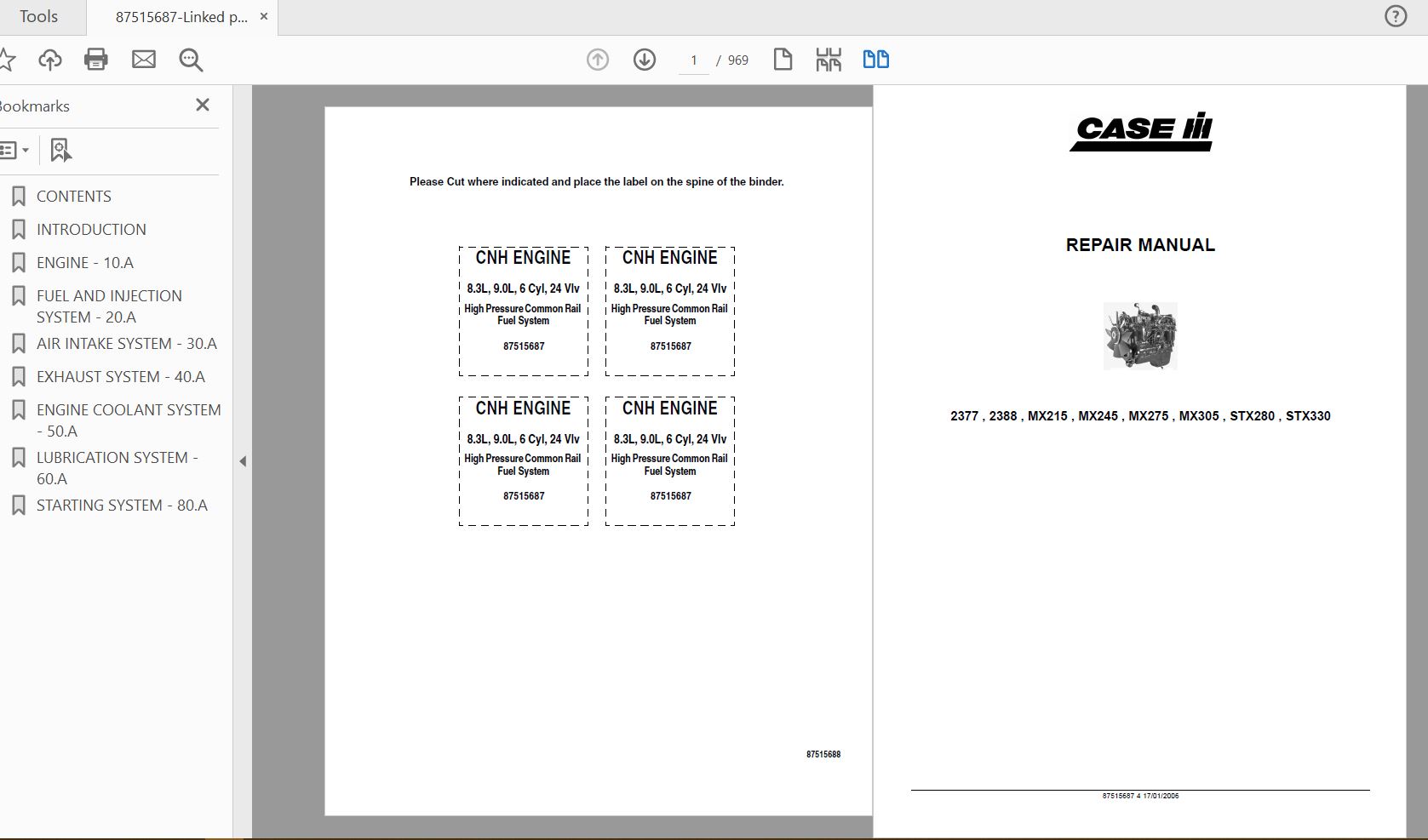Click the upload to cloud icon

pyautogui.click(x=50, y=60)
